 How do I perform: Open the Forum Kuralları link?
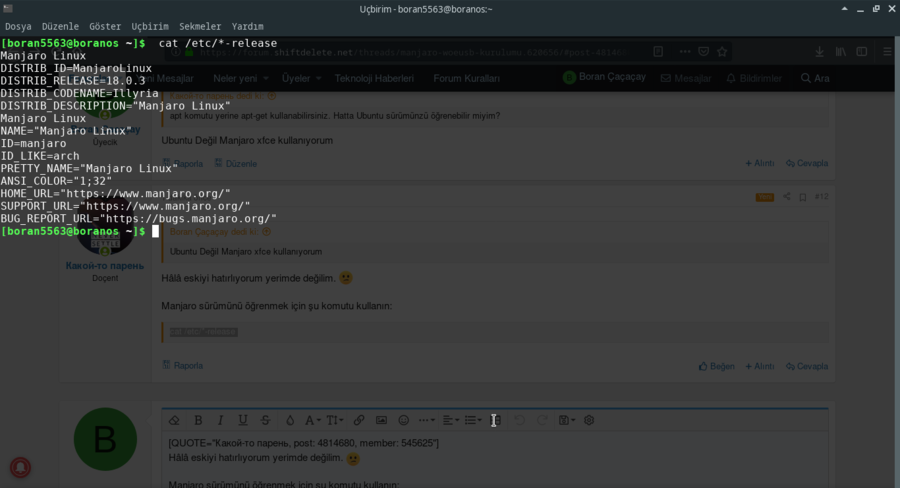point(466,78)
